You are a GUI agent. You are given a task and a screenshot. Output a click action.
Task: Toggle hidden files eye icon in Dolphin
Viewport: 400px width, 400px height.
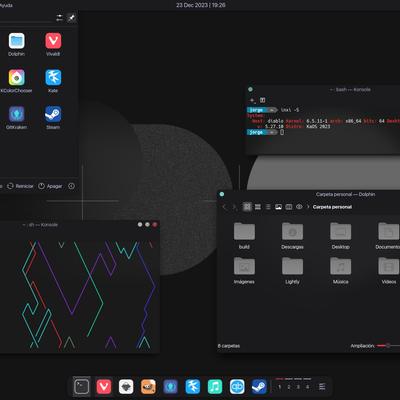299,207
